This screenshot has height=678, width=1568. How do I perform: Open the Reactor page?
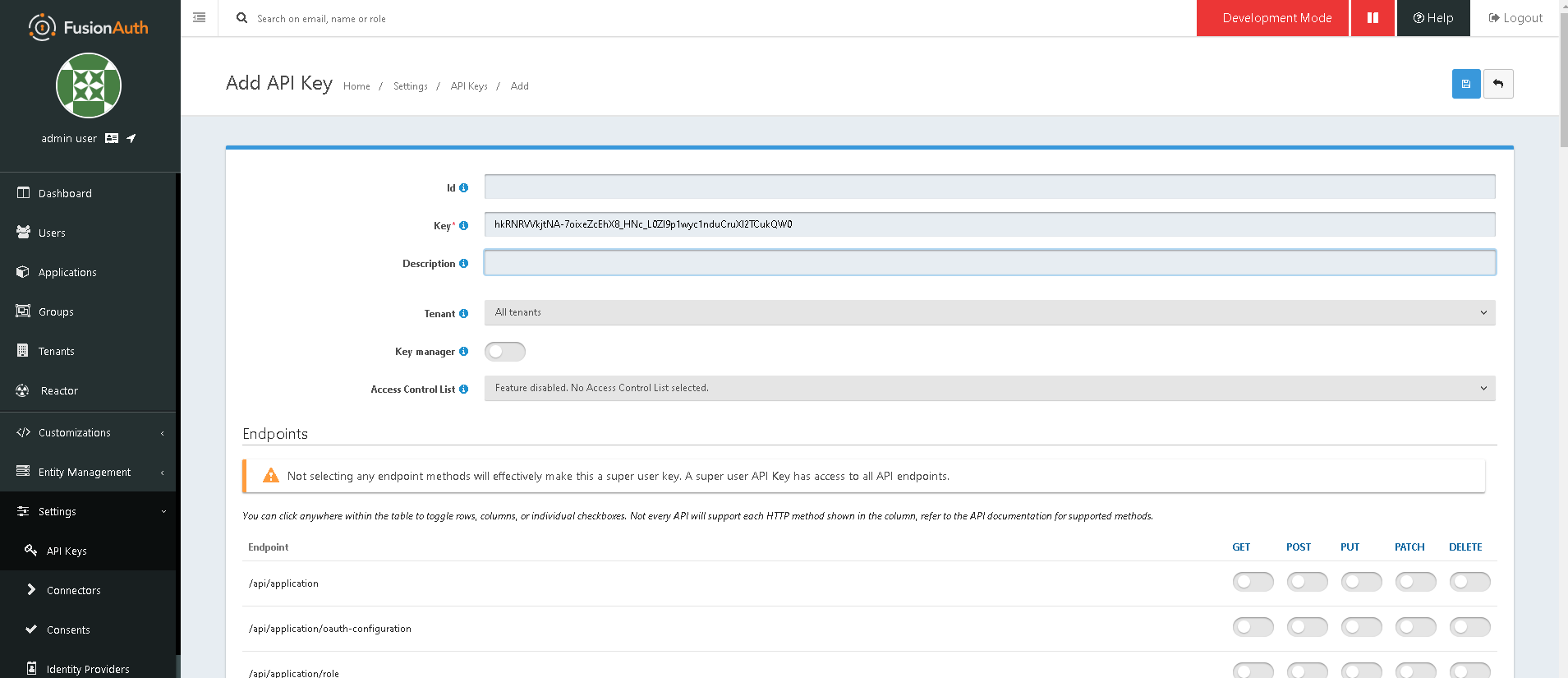click(x=88, y=390)
